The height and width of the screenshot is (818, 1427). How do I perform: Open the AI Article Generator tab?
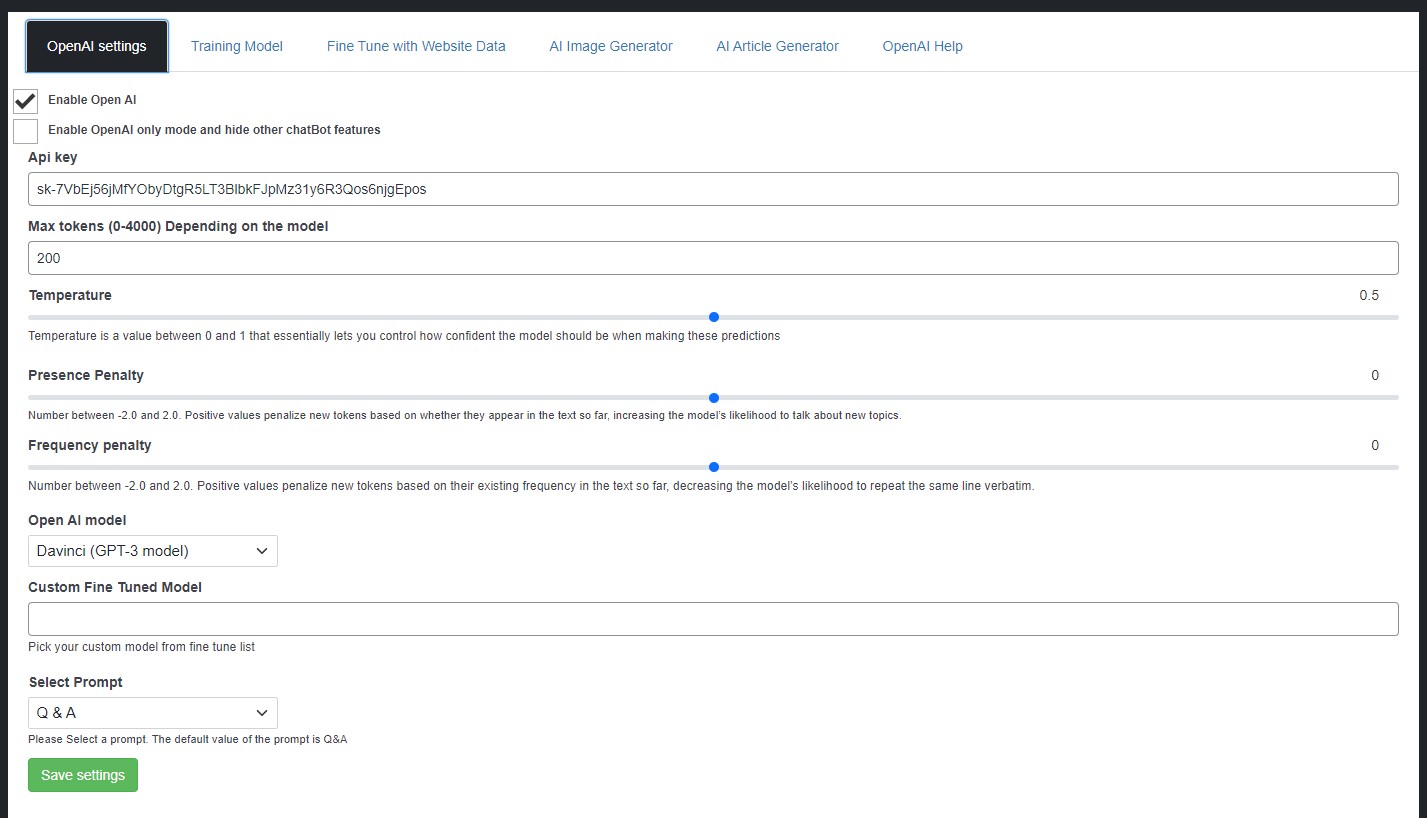pyautogui.click(x=778, y=46)
